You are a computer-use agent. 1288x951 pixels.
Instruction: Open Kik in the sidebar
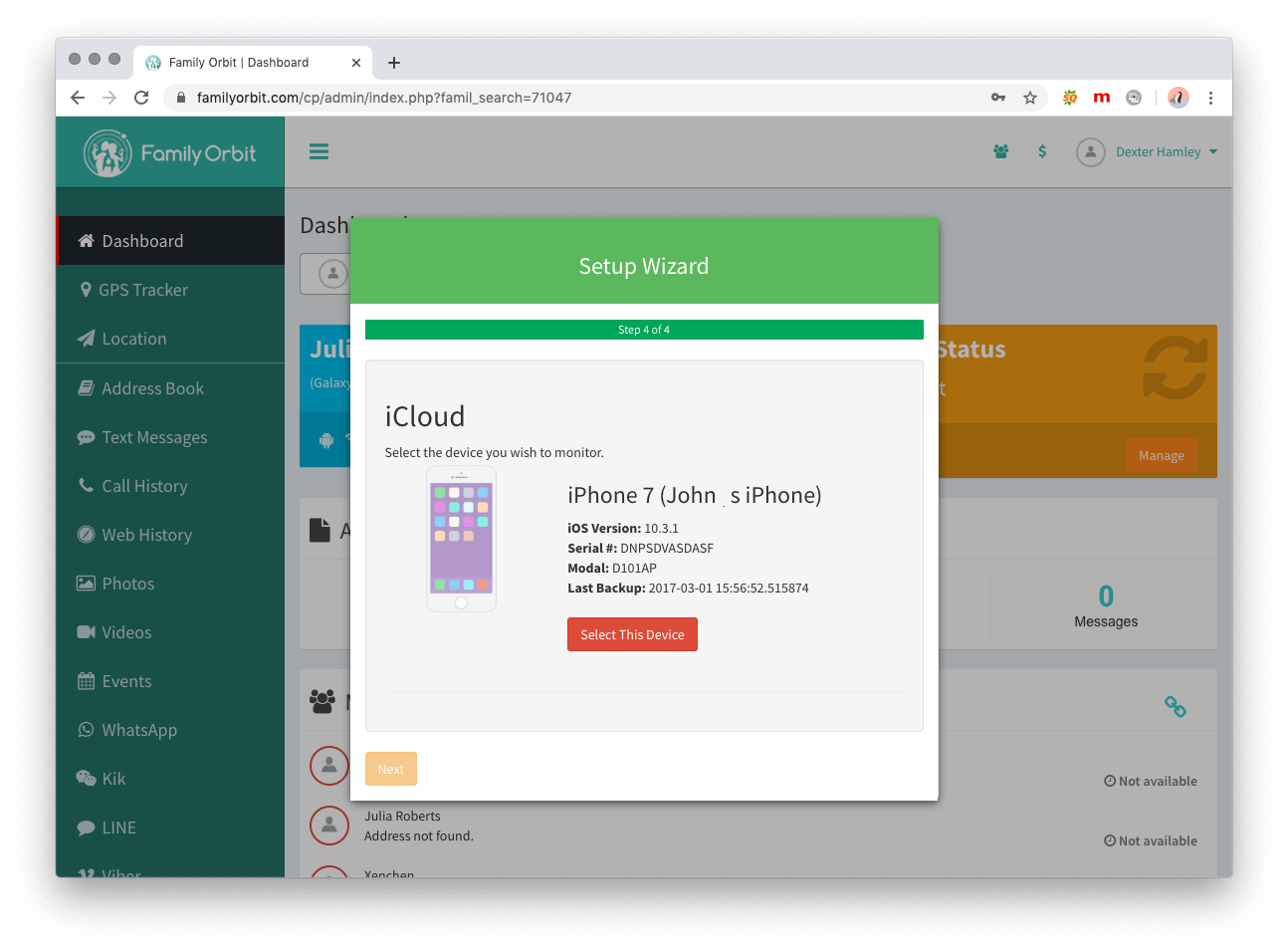click(170, 779)
